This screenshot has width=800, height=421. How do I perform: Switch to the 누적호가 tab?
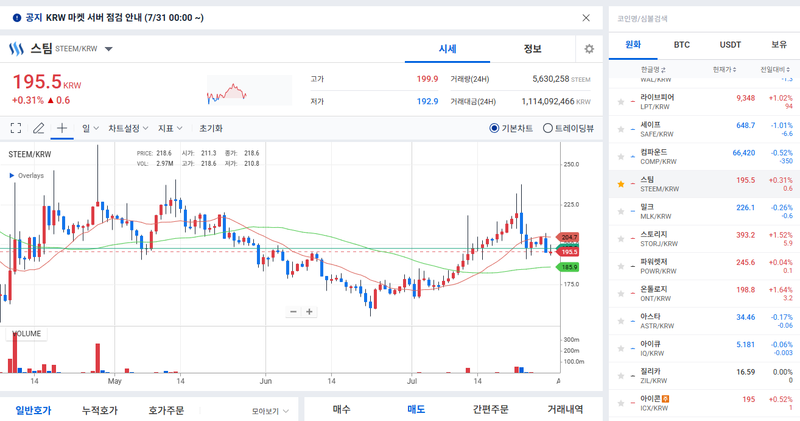click(x=99, y=410)
